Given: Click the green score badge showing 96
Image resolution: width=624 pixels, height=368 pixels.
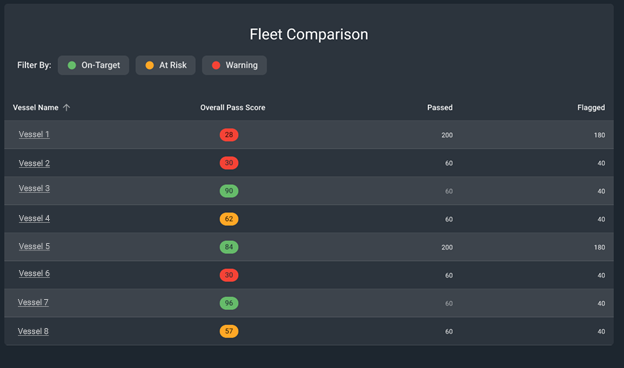Looking at the screenshot, I should (x=229, y=303).
